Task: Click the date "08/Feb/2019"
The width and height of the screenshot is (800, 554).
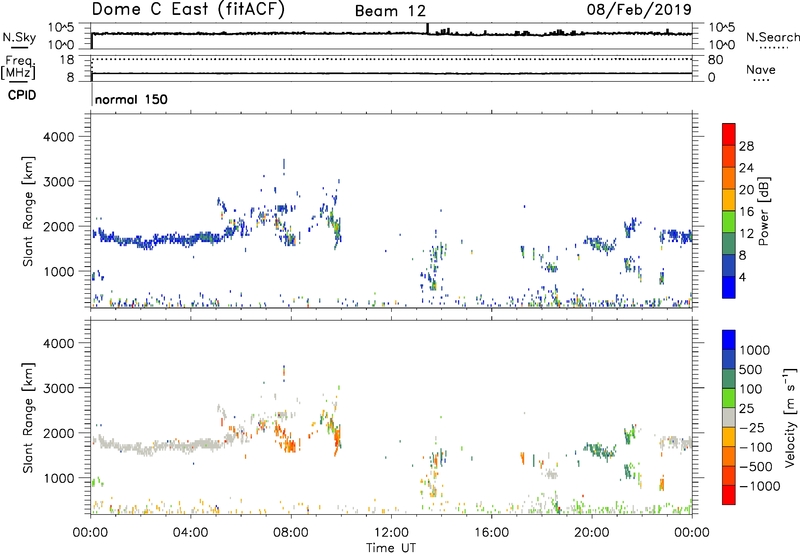Action: (x=639, y=10)
